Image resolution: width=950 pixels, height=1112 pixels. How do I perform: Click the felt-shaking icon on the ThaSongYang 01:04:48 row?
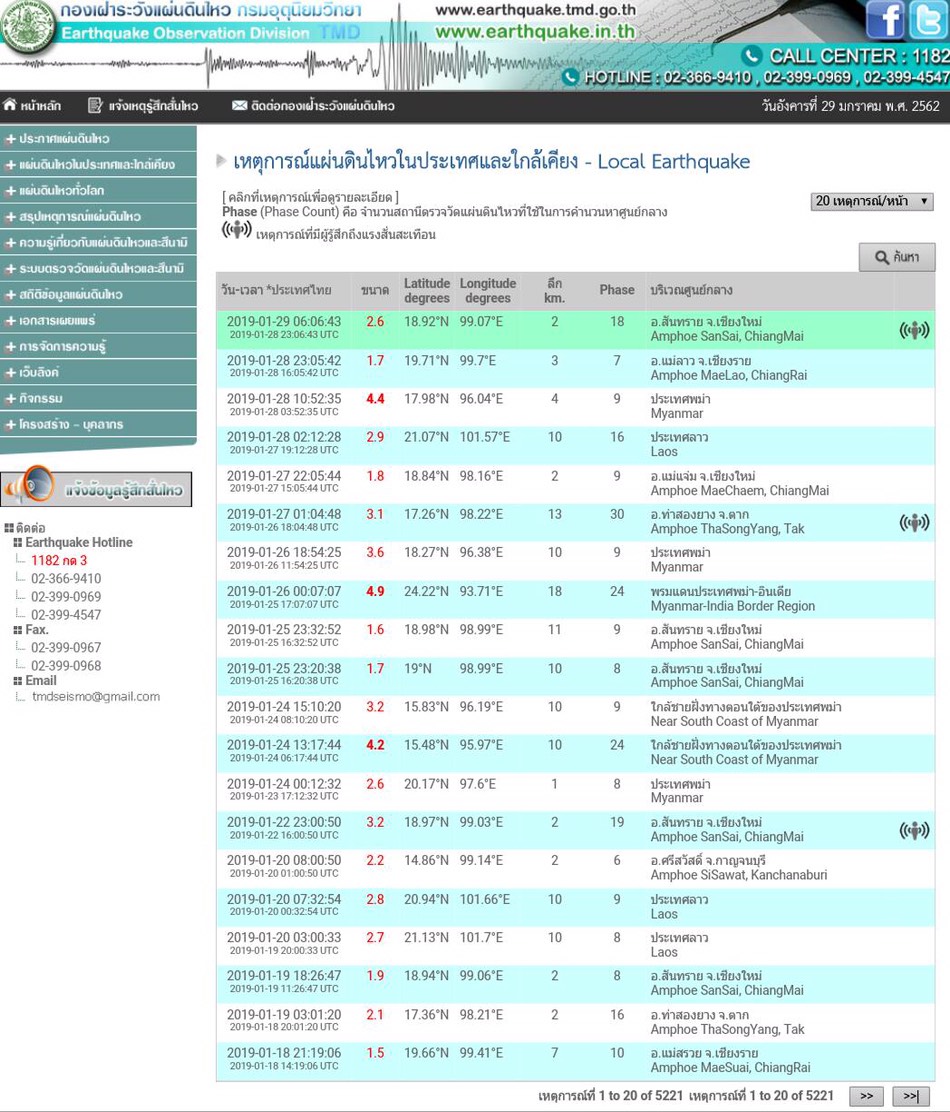tap(914, 523)
